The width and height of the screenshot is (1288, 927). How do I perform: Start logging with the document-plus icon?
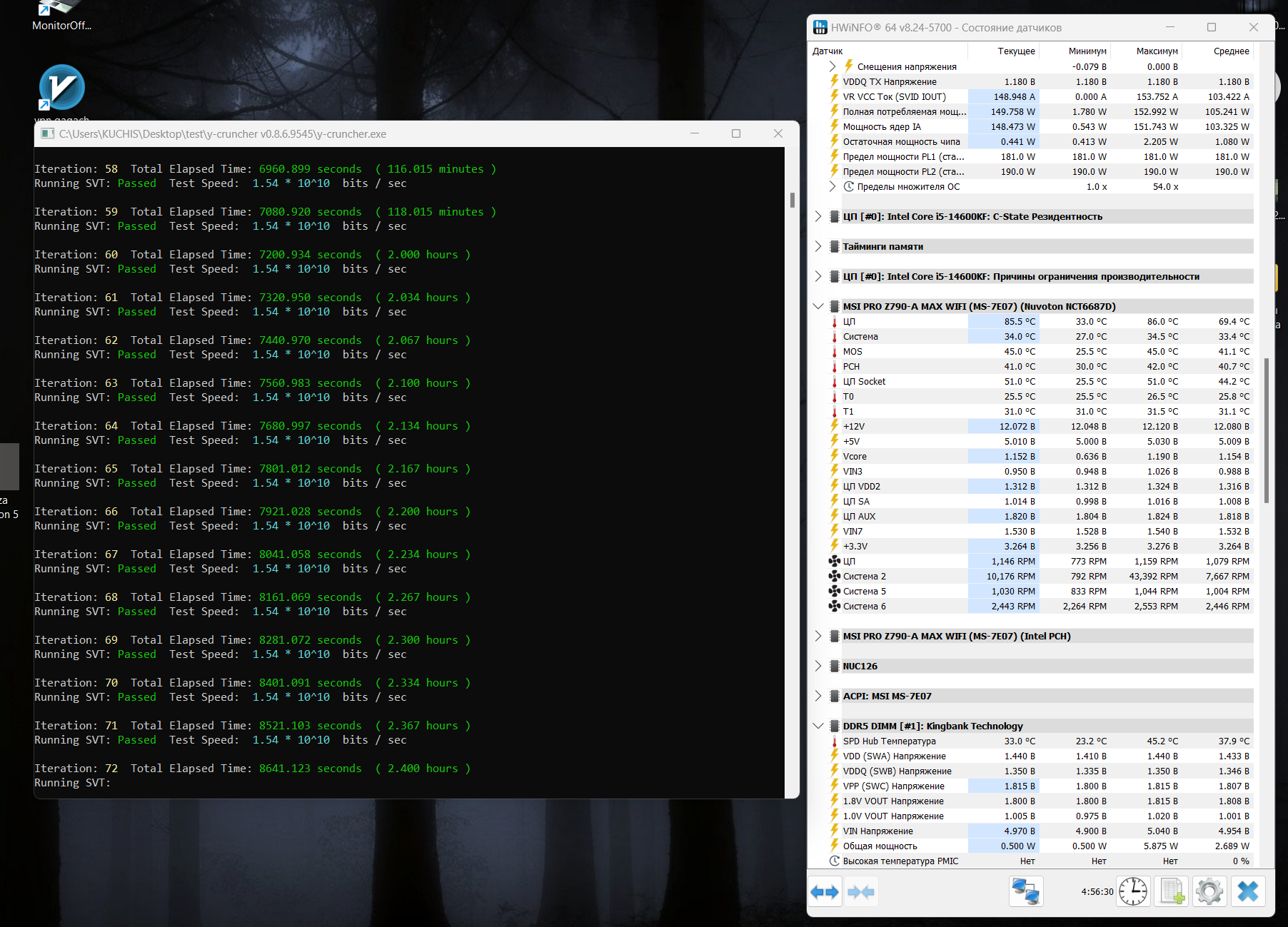click(x=1172, y=891)
